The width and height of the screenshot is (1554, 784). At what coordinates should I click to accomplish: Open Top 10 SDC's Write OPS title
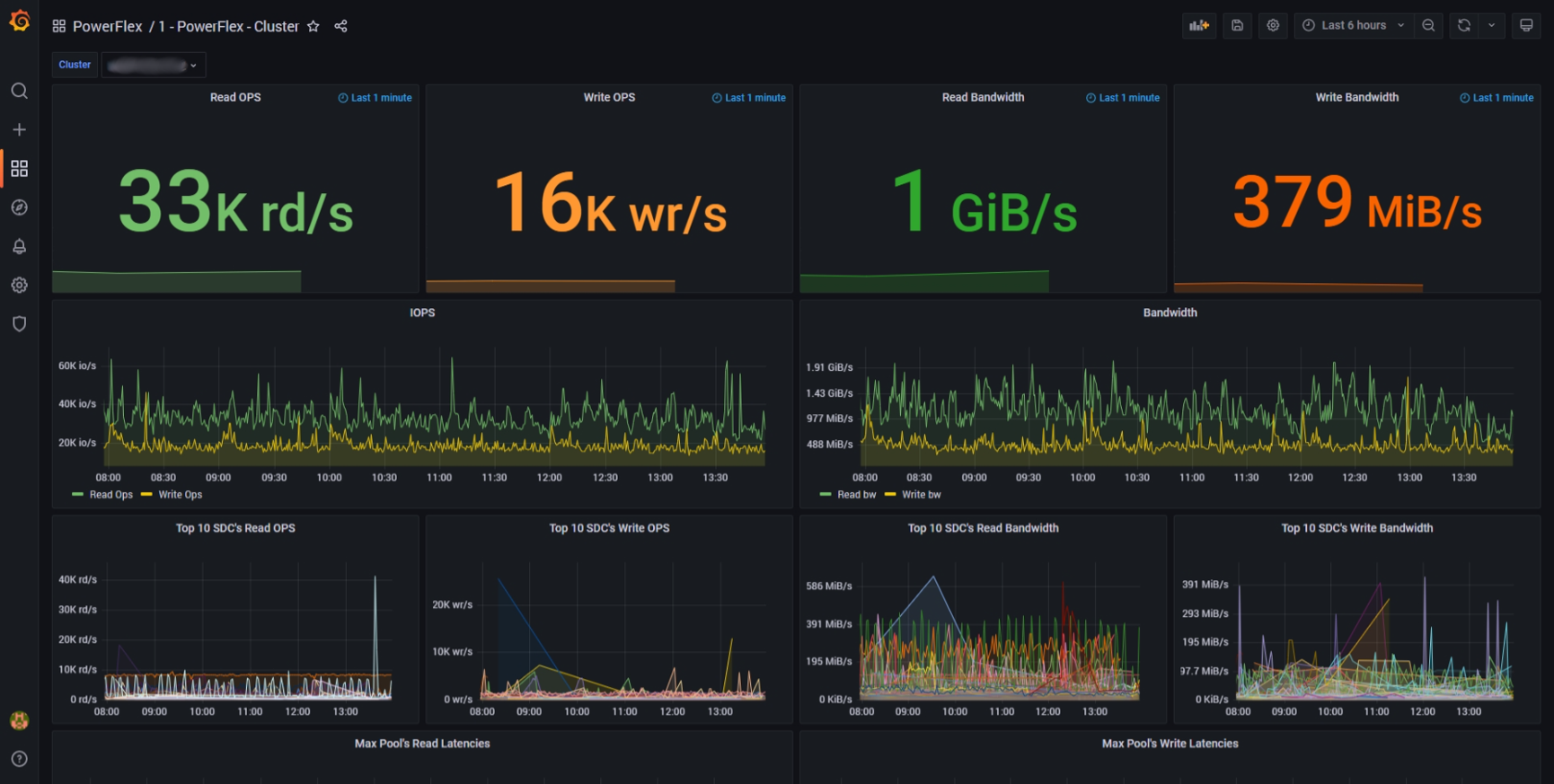609,528
